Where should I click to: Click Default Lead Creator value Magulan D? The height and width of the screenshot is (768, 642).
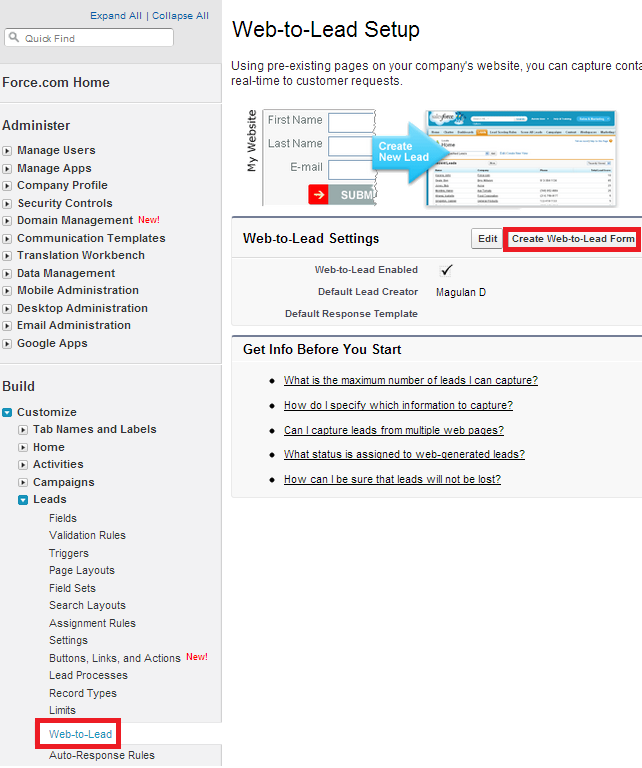point(461,292)
